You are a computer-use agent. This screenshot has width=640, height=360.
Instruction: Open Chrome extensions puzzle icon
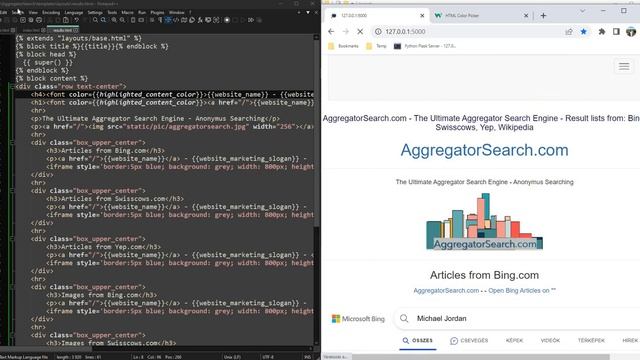[602, 31]
